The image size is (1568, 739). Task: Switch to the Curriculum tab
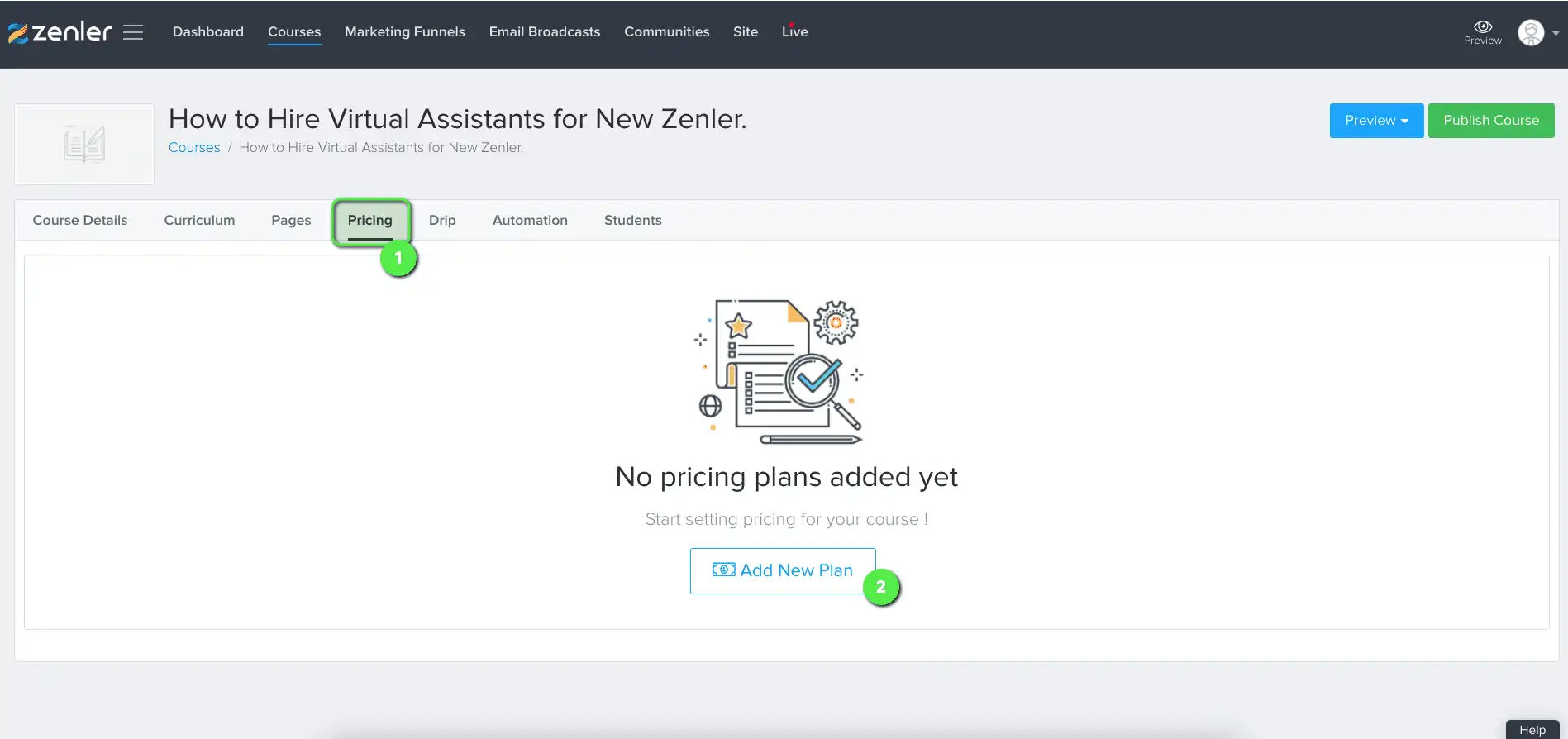pyautogui.click(x=199, y=220)
